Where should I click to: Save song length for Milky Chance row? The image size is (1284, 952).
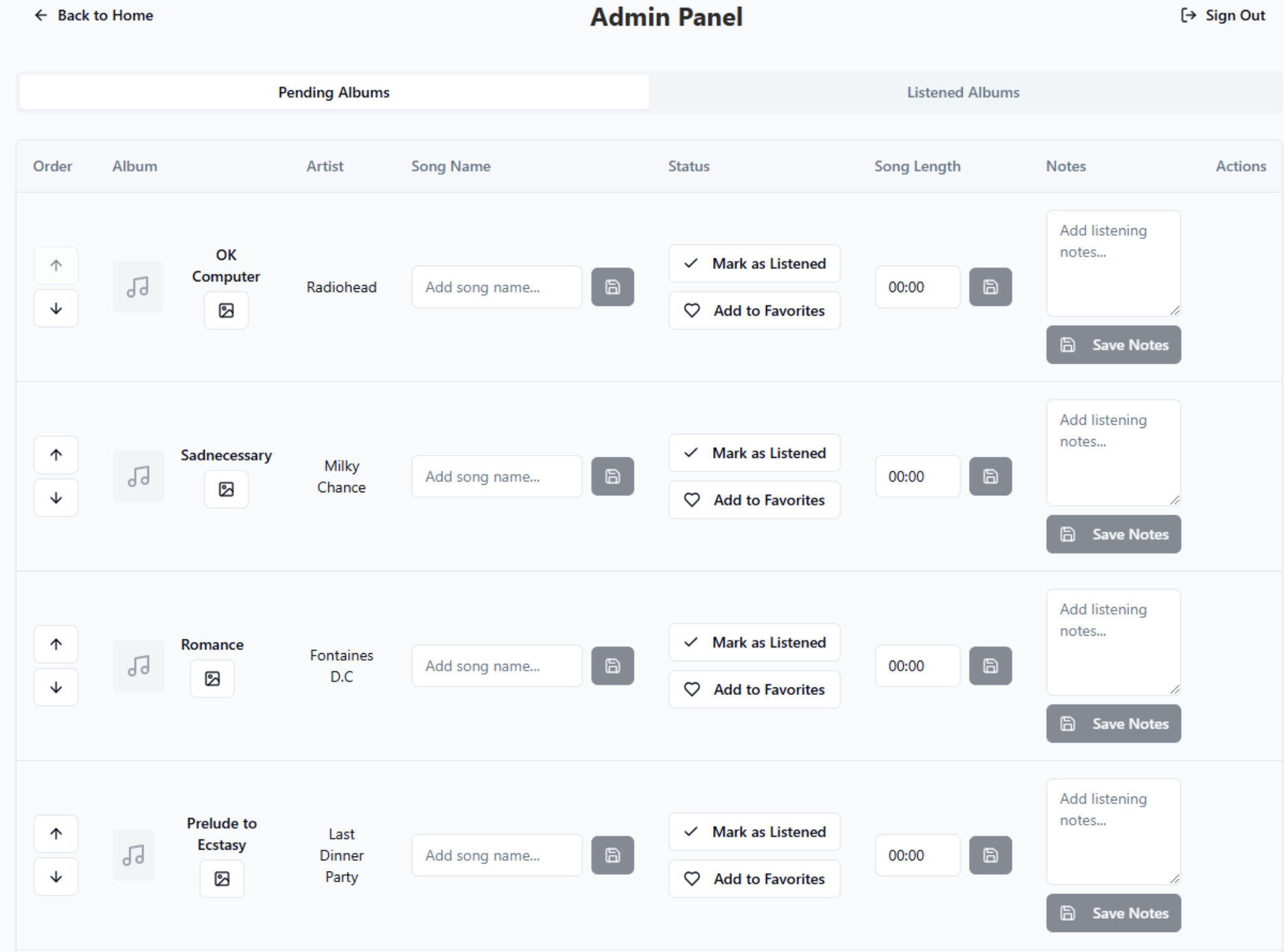[x=990, y=477]
